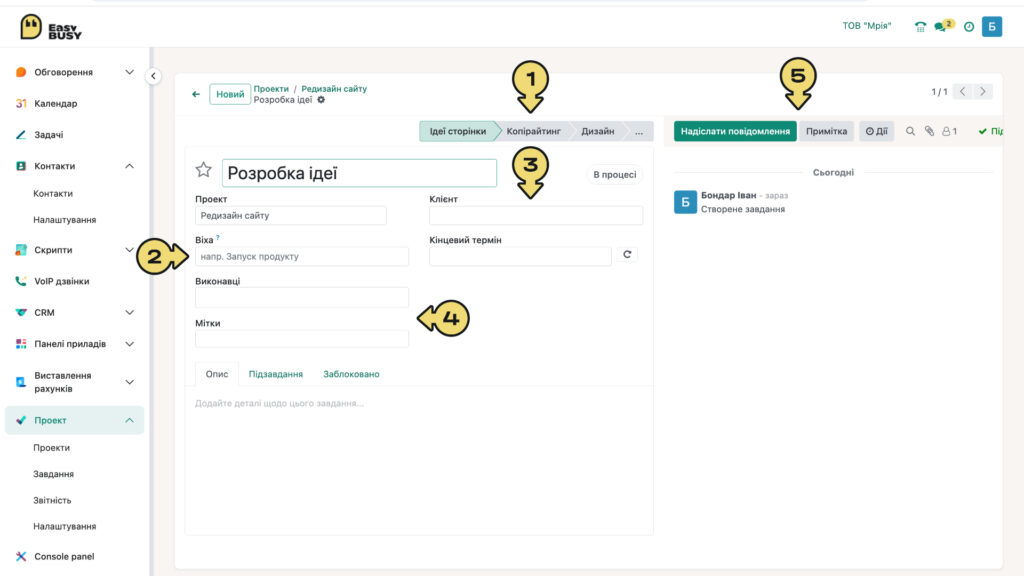The height and width of the screenshot is (576, 1024).
Task: Go to previous record arrow
Action: [x=963, y=91]
